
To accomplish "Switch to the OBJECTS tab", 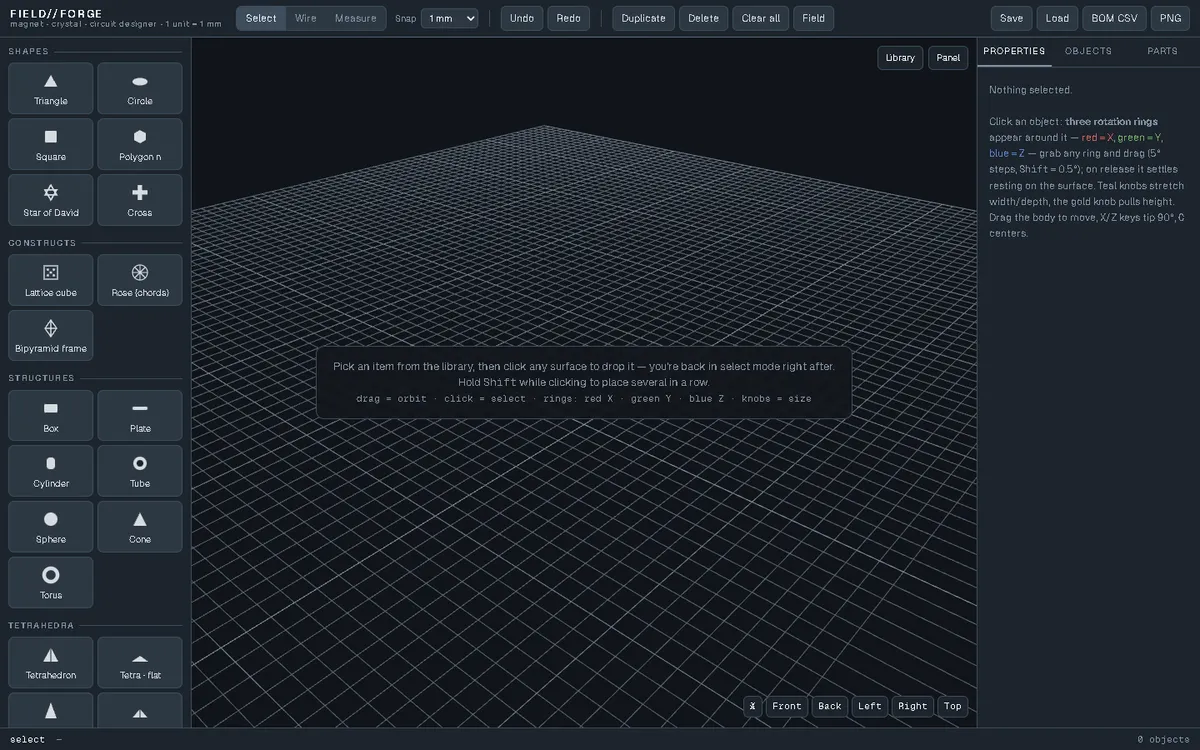I will [1088, 51].
